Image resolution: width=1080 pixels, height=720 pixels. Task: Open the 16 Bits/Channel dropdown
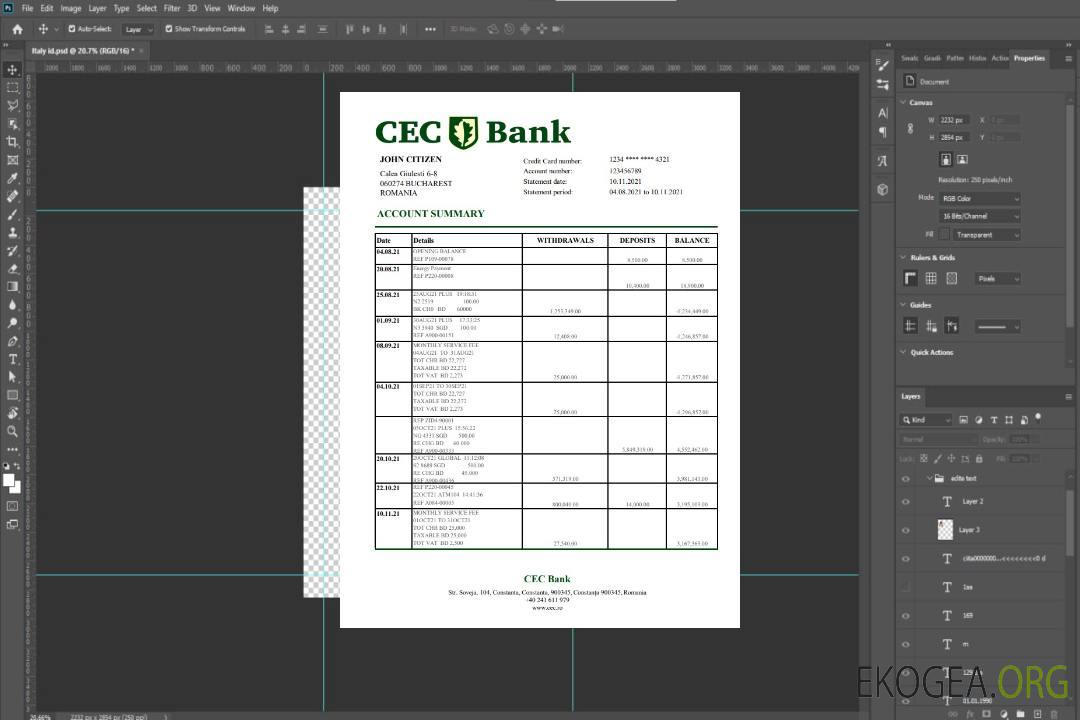979,216
